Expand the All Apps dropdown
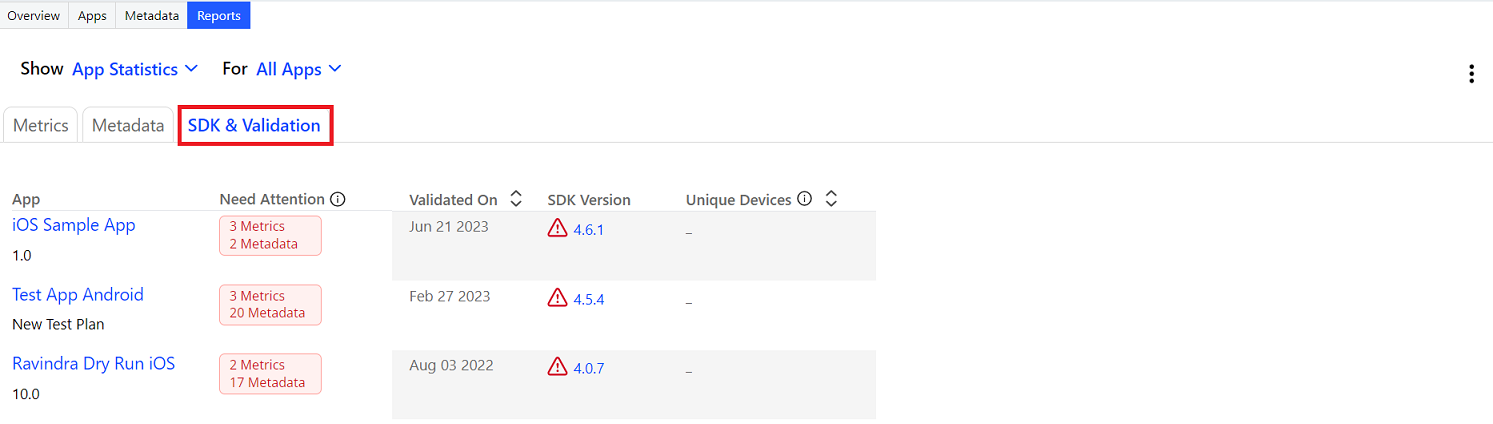 point(299,69)
